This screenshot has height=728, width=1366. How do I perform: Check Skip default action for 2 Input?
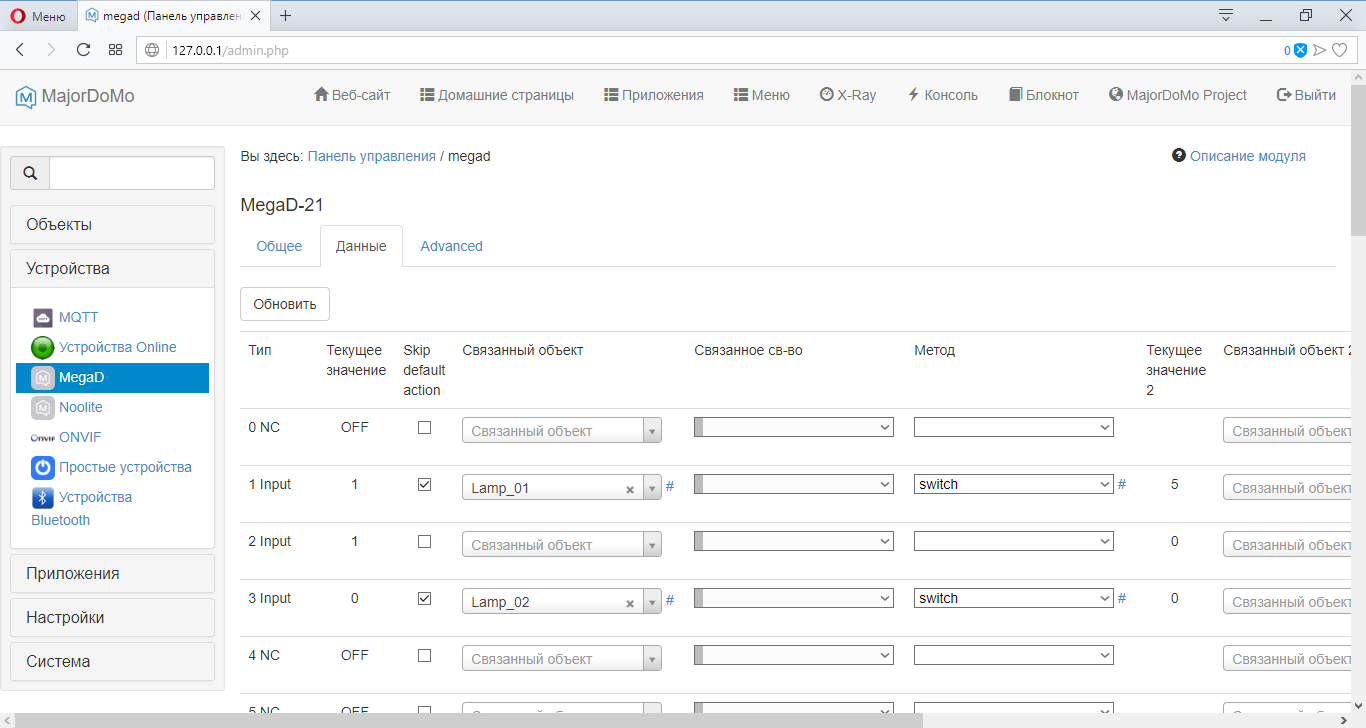pyautogui.click(x=424, y=542)
